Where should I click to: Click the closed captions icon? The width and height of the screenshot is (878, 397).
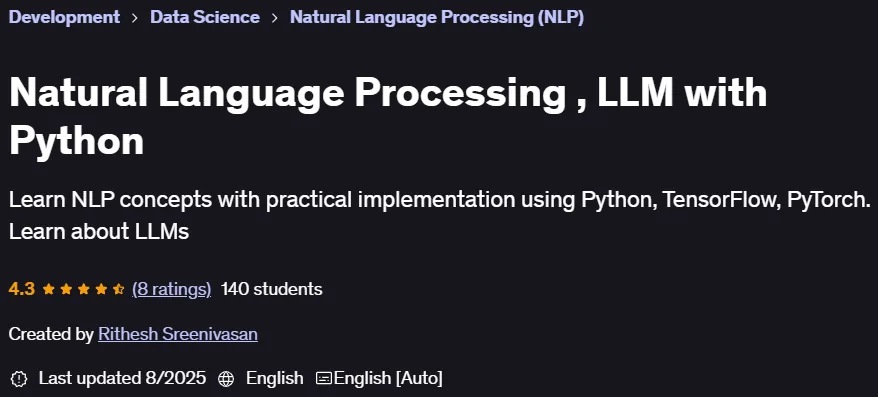click(x=324, y=379)
